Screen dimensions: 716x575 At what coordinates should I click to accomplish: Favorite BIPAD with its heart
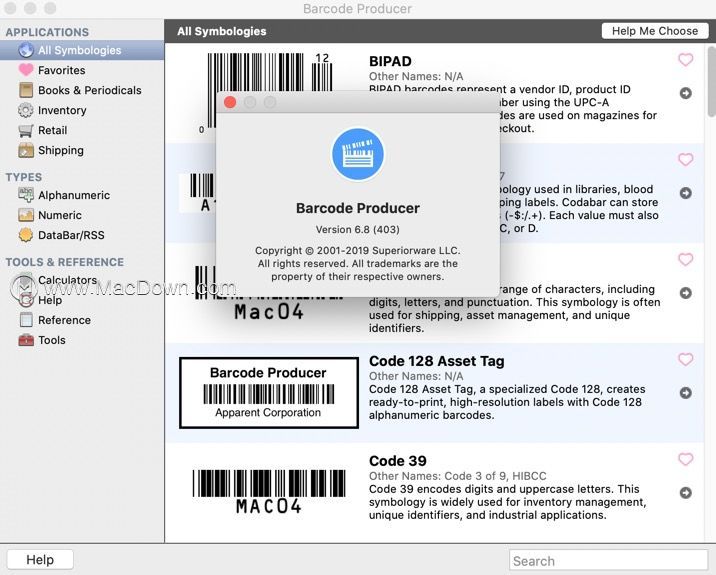pyautogui.click(x=685, y=60)
